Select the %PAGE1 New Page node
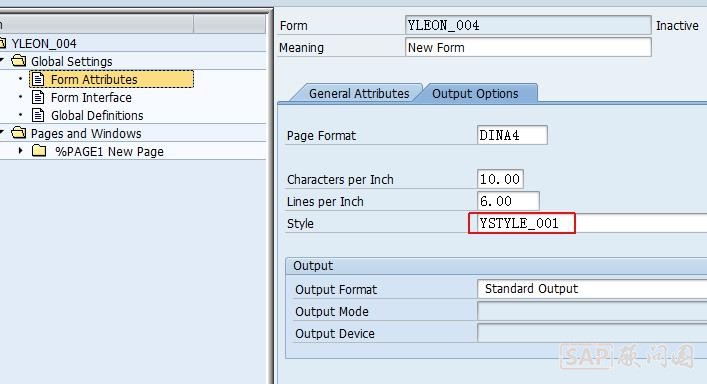707x384 pixels. [x=109, y=151]
